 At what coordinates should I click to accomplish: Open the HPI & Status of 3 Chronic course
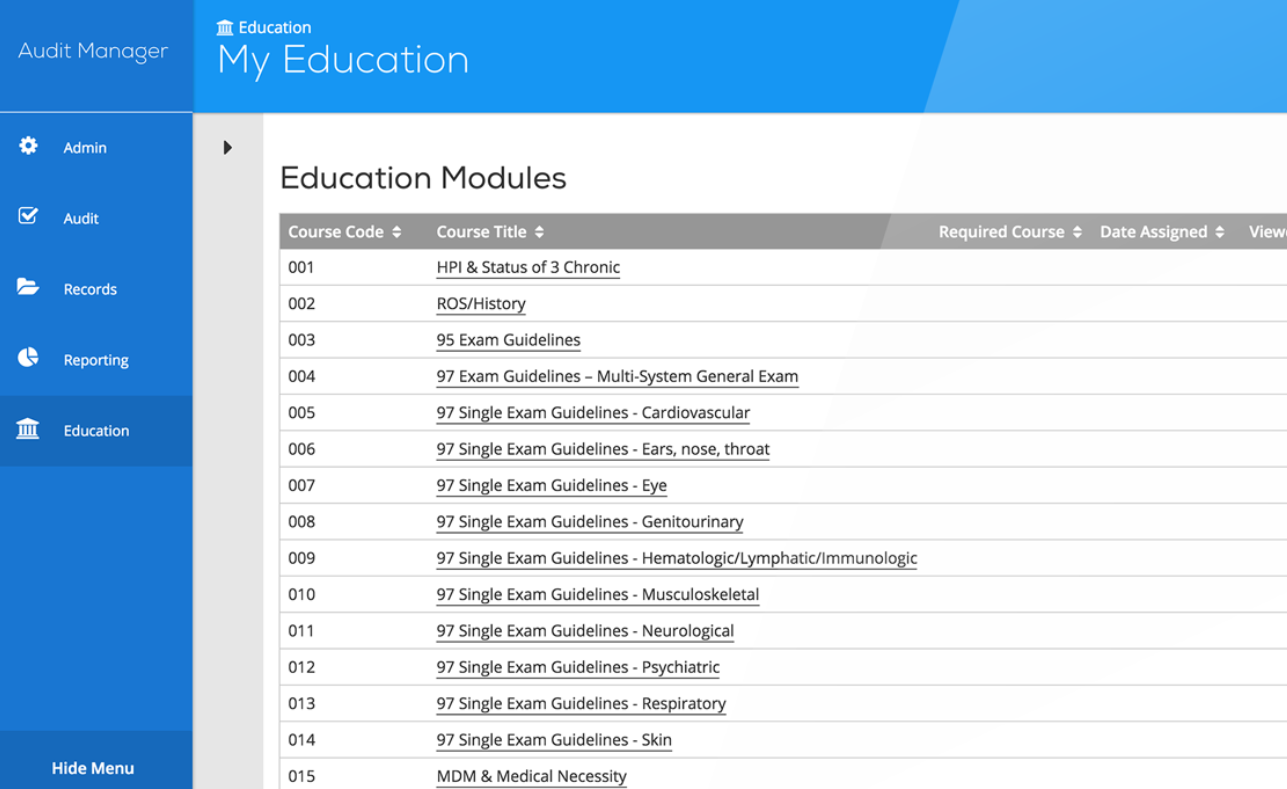[x=528, y=267]
